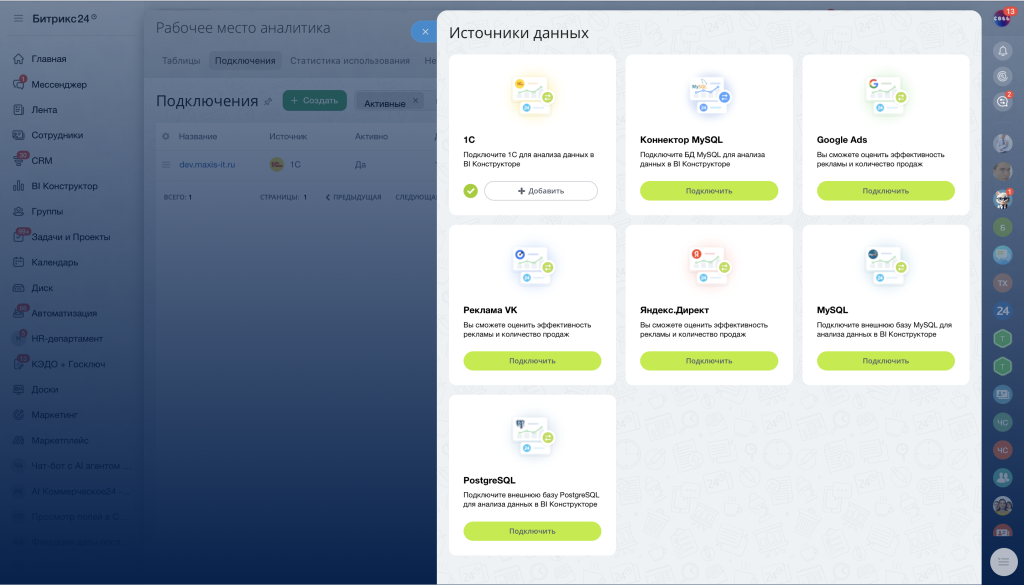Click Подключить for Google Ads
Image resolution: width=1024 pixels, height=585 pixels.
point(886,191)
